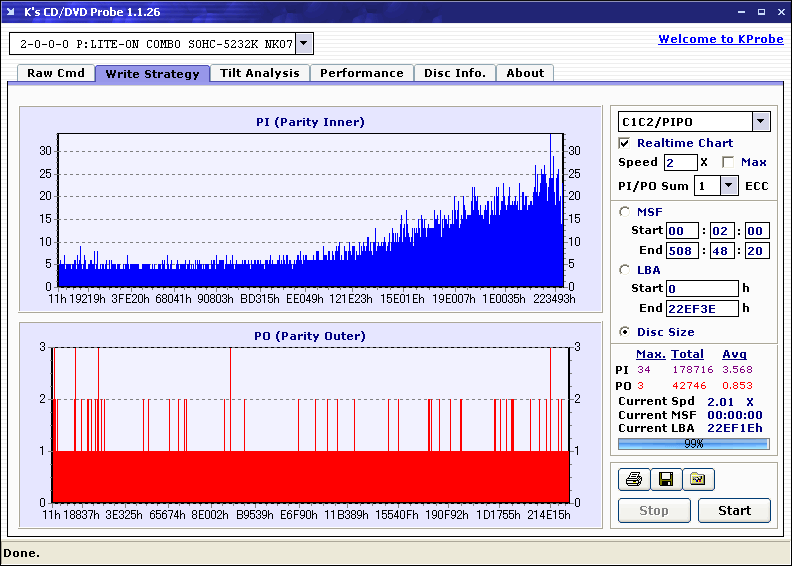This screenshot has width=792, height=566.
Task: Click the printer icon to print chart
Action: tap(632, 480)
